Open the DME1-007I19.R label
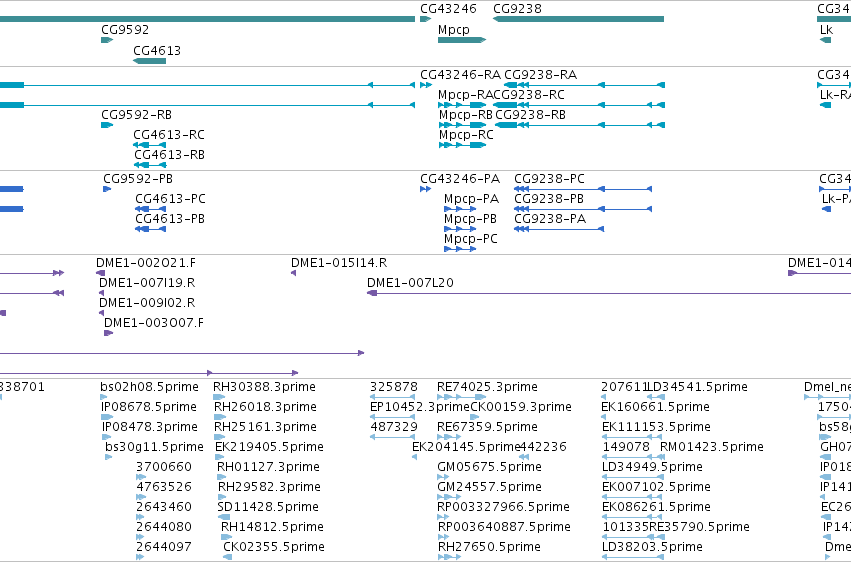Screen dimensions: 851x562 pyautogui.click(x=147, y=283)
